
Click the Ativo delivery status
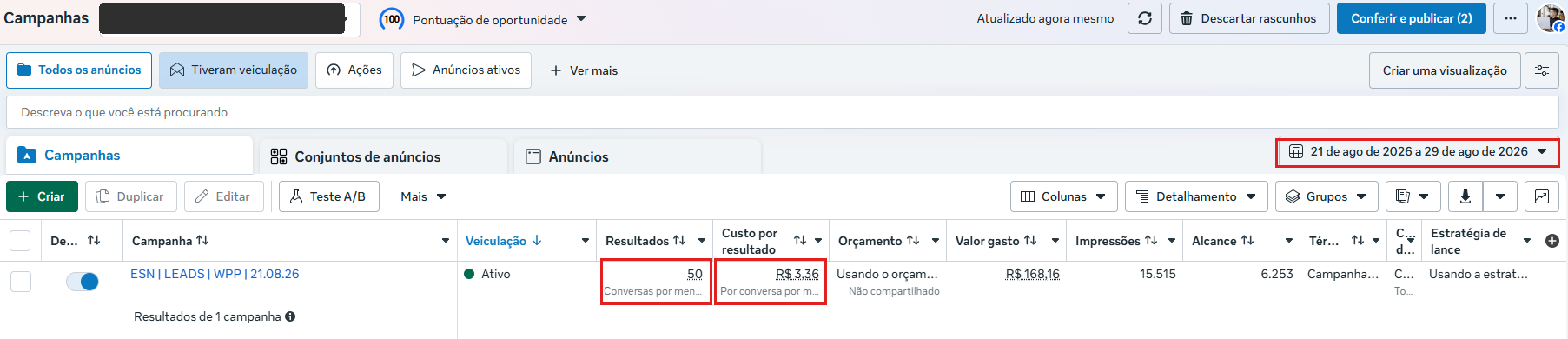(x=487, y=274)
